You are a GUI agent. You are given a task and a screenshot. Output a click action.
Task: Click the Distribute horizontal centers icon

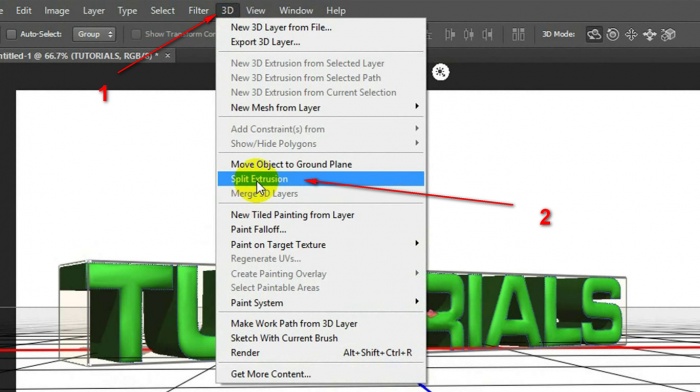[468, 34]
